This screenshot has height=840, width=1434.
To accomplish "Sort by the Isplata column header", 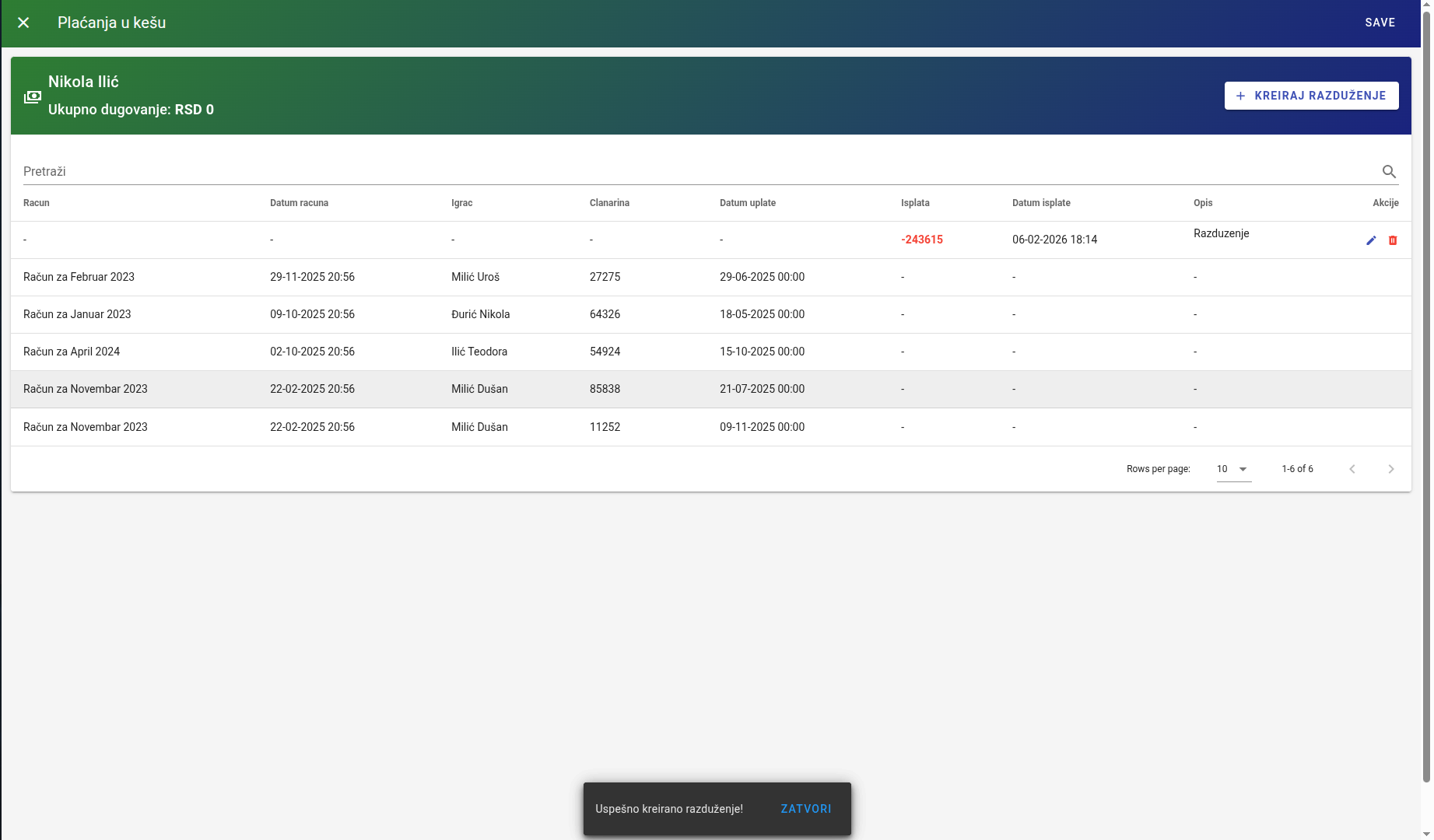I will pyautogui.click(x=915, y=203).
